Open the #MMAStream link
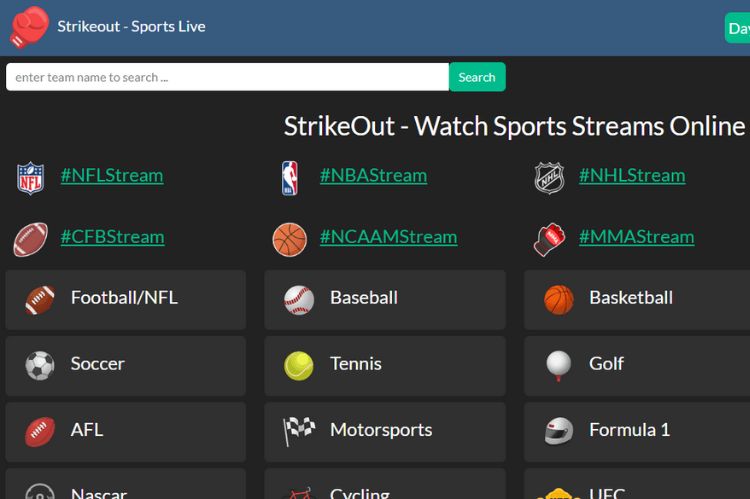This screenshot has height=499, width=750. 637,237
